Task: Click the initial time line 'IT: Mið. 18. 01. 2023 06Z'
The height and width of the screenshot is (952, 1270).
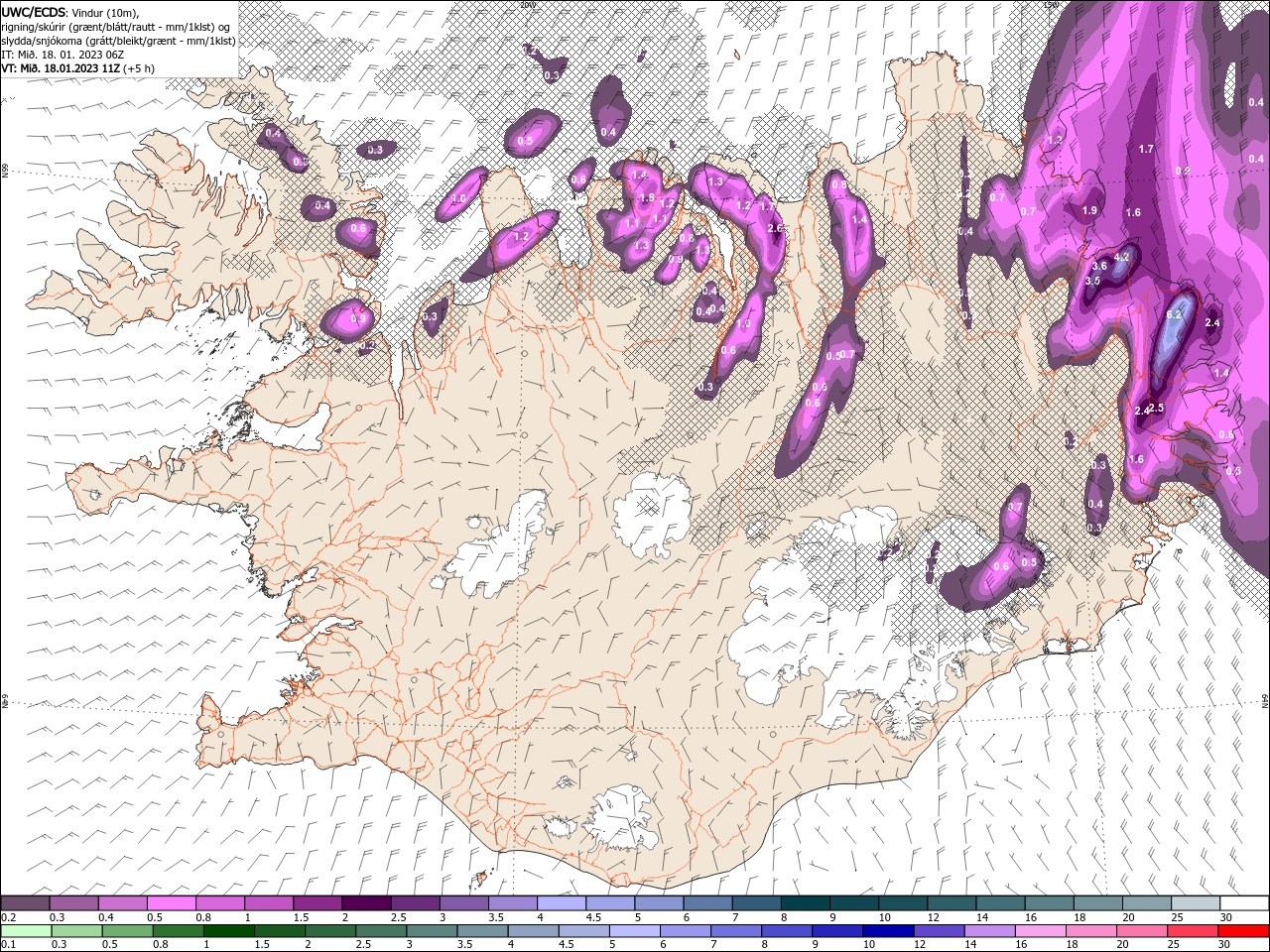Action: (x=63, y=55)
